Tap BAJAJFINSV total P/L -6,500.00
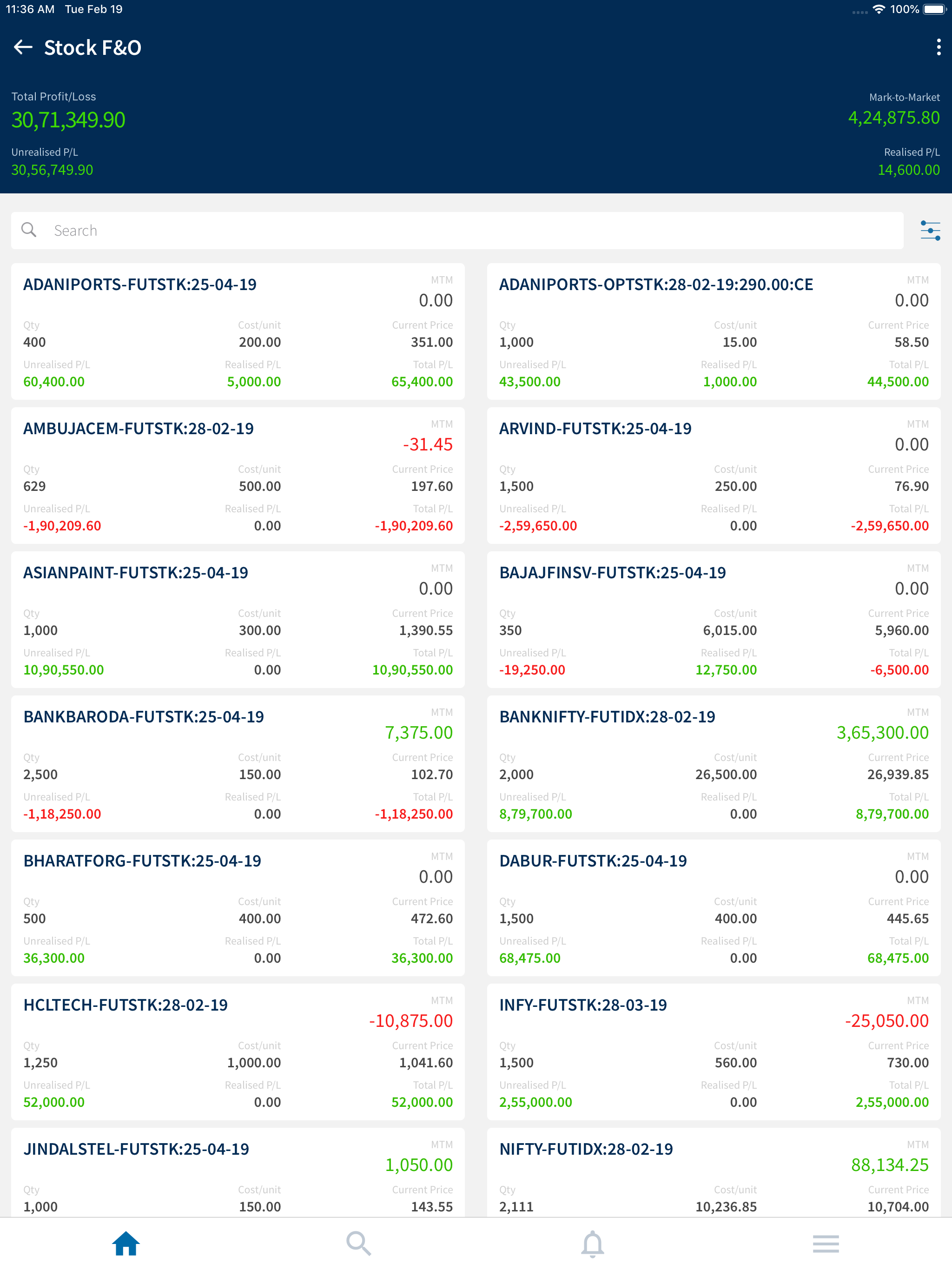 [899, 670]
